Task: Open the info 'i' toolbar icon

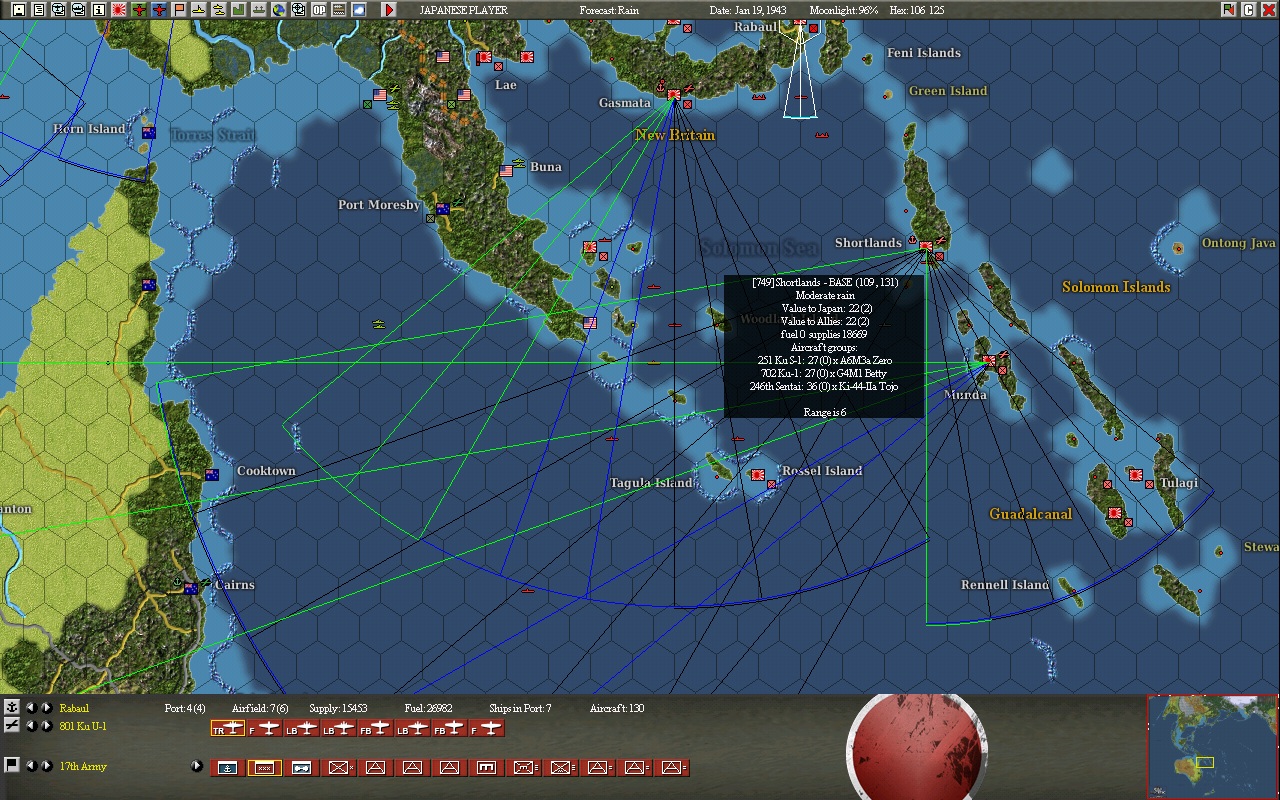Action: [99, 10]
